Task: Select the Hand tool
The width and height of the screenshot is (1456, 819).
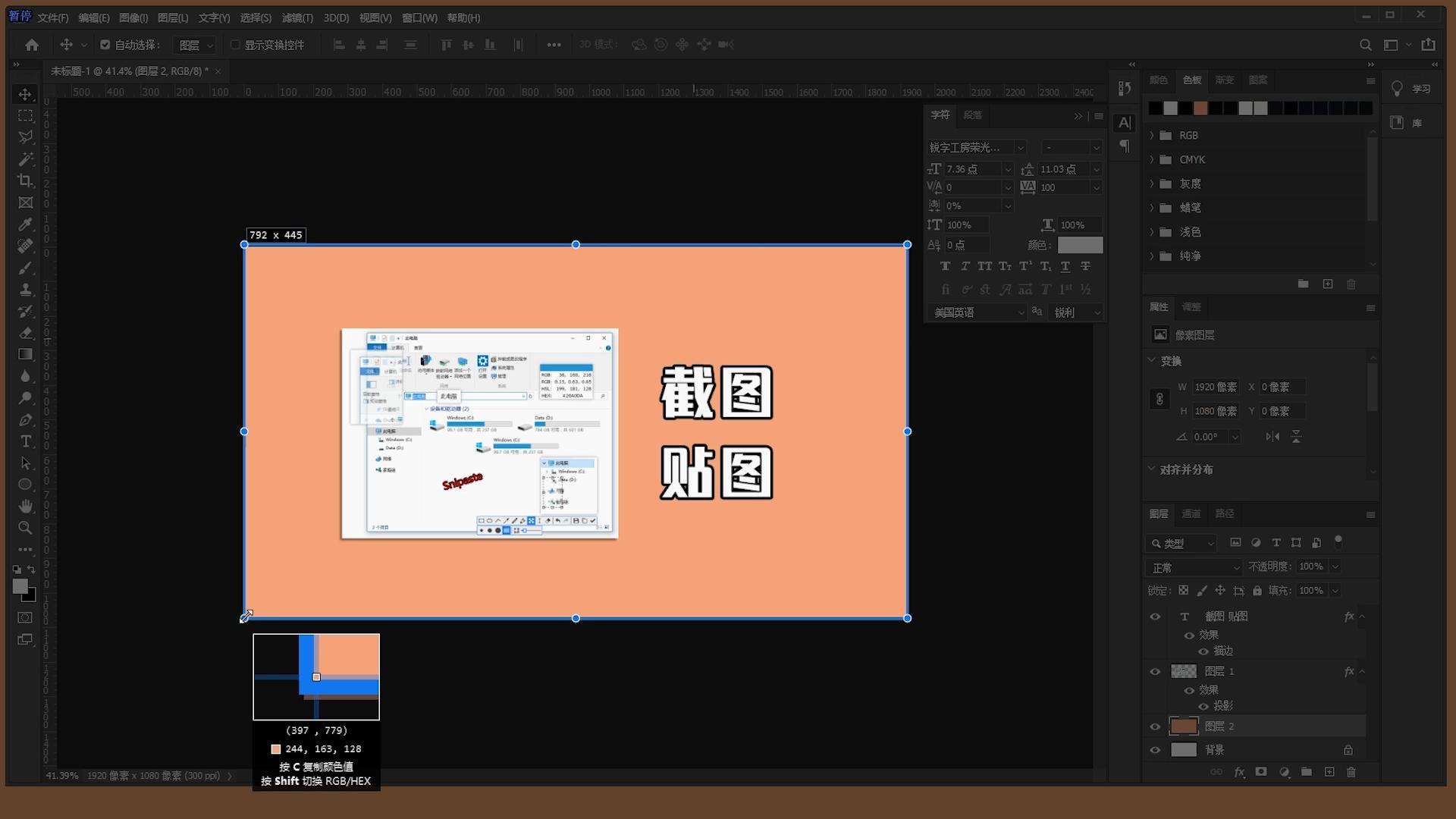Action: pyautogui.click(x=25, y=506)
